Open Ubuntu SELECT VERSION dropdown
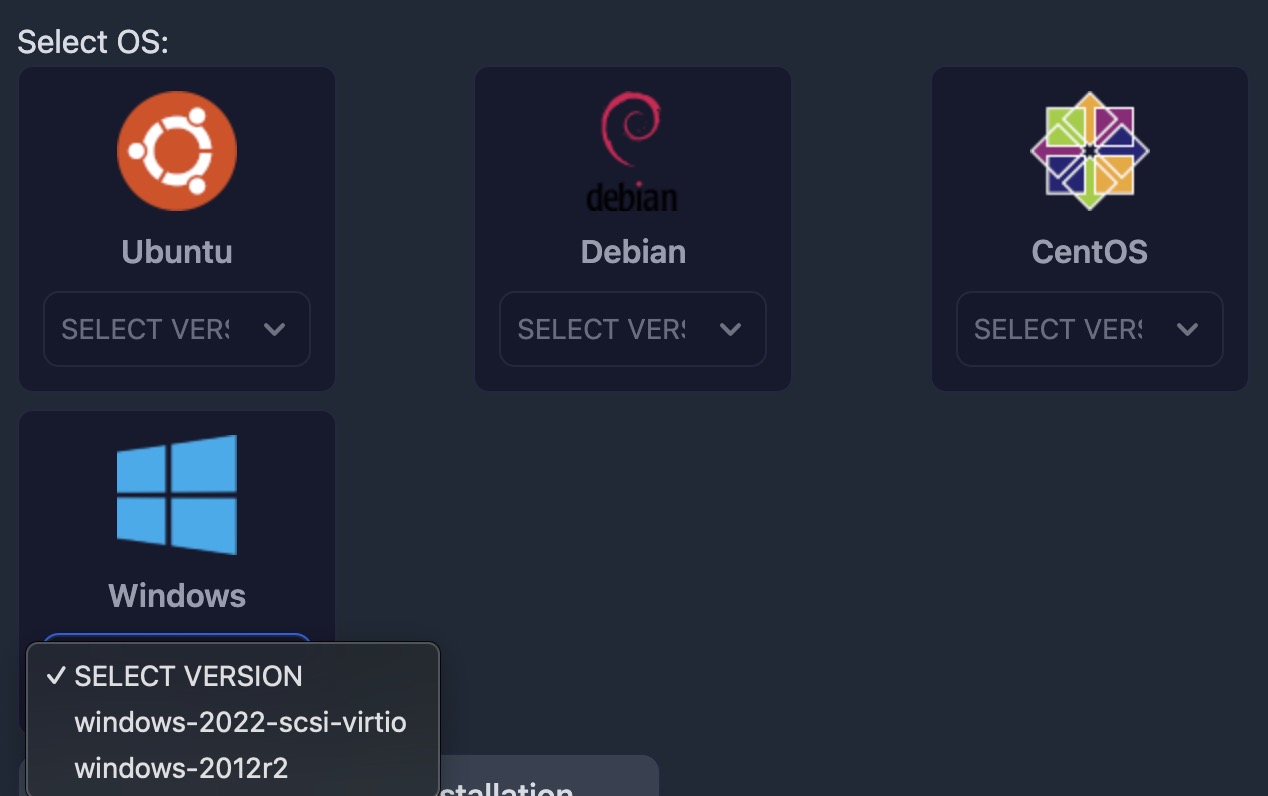1268x796 pixels. pos(177,329)
